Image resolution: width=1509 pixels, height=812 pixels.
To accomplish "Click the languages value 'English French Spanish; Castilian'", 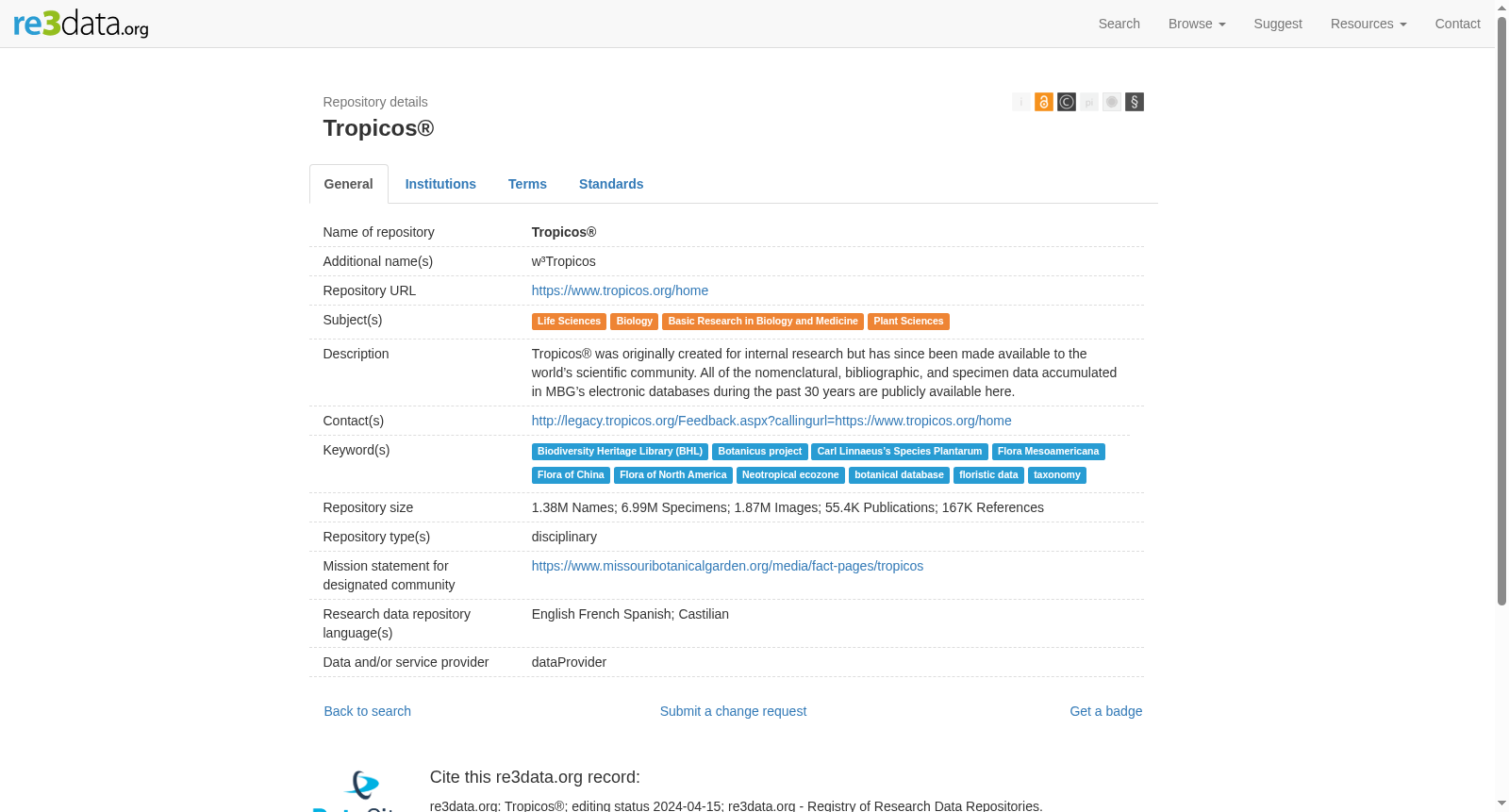I will click(x=630, y=614).
